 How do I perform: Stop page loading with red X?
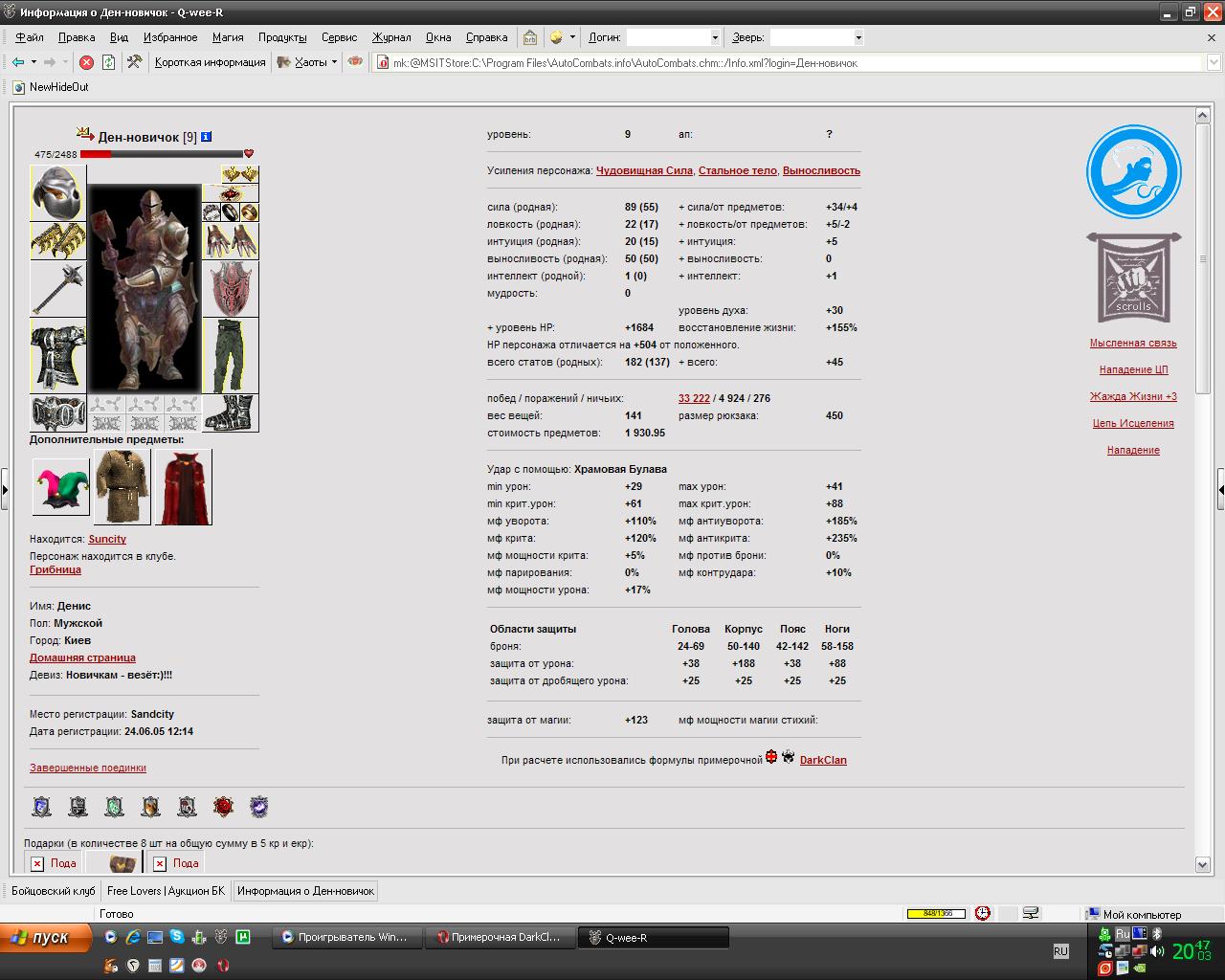pos(86,62)
